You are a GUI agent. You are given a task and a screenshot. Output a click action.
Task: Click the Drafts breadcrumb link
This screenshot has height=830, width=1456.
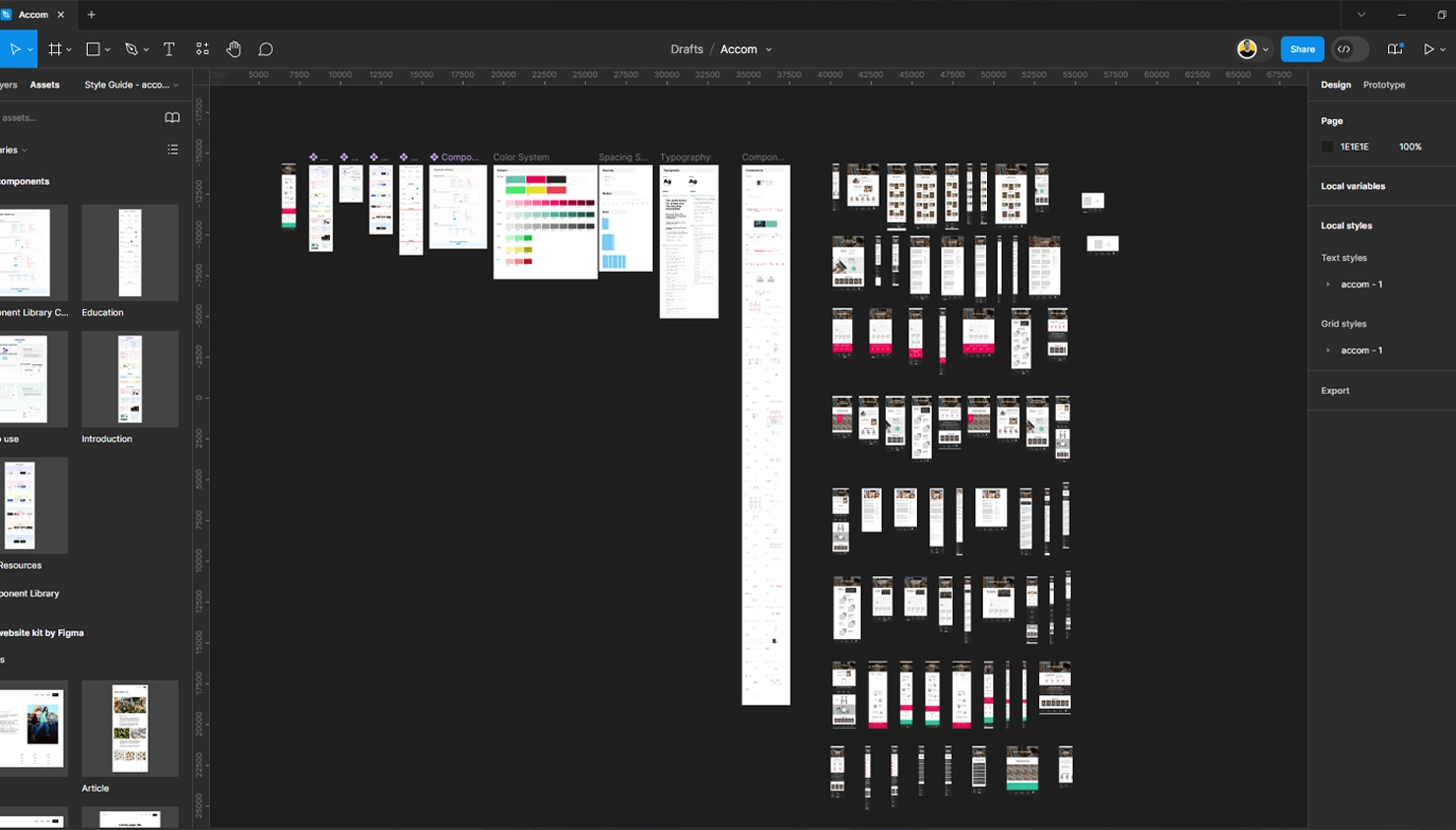tap(687, 49)
